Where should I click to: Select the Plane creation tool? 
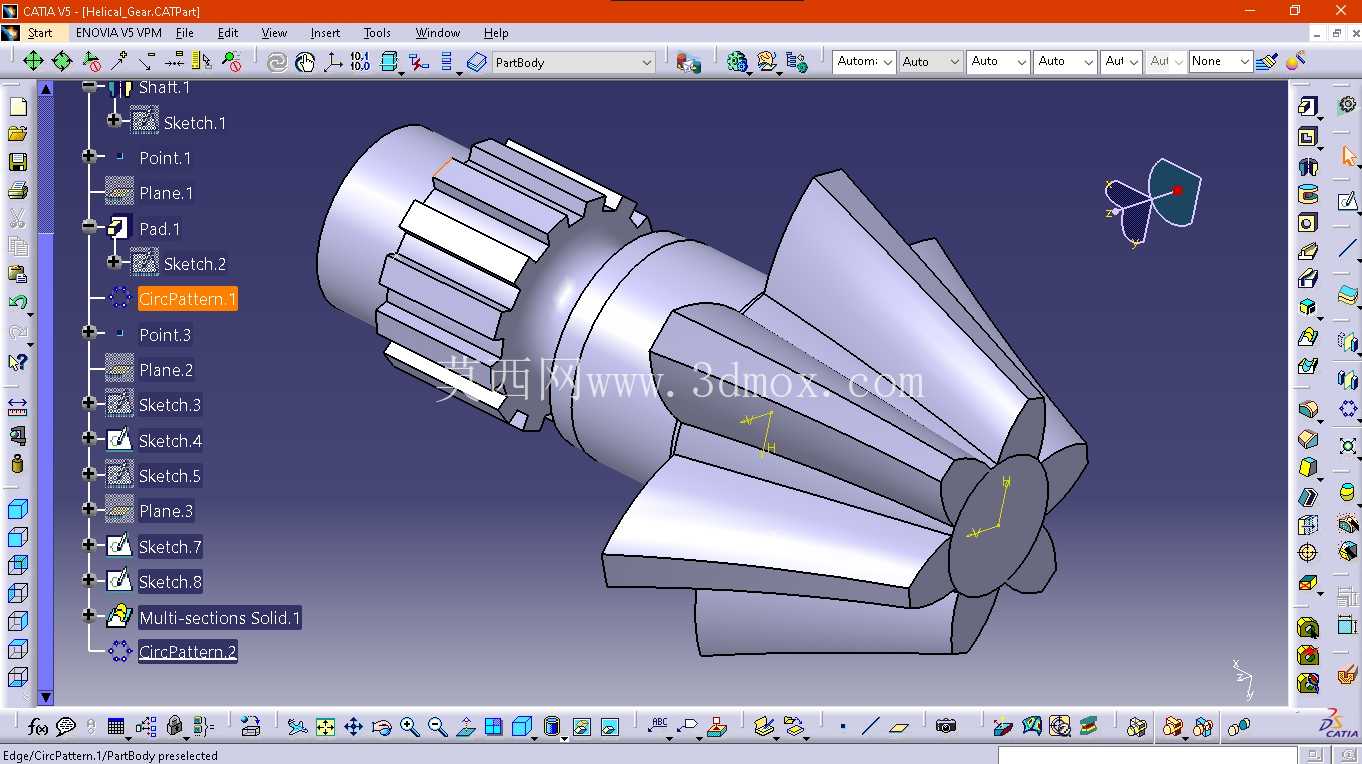click(x=898, y=727)
